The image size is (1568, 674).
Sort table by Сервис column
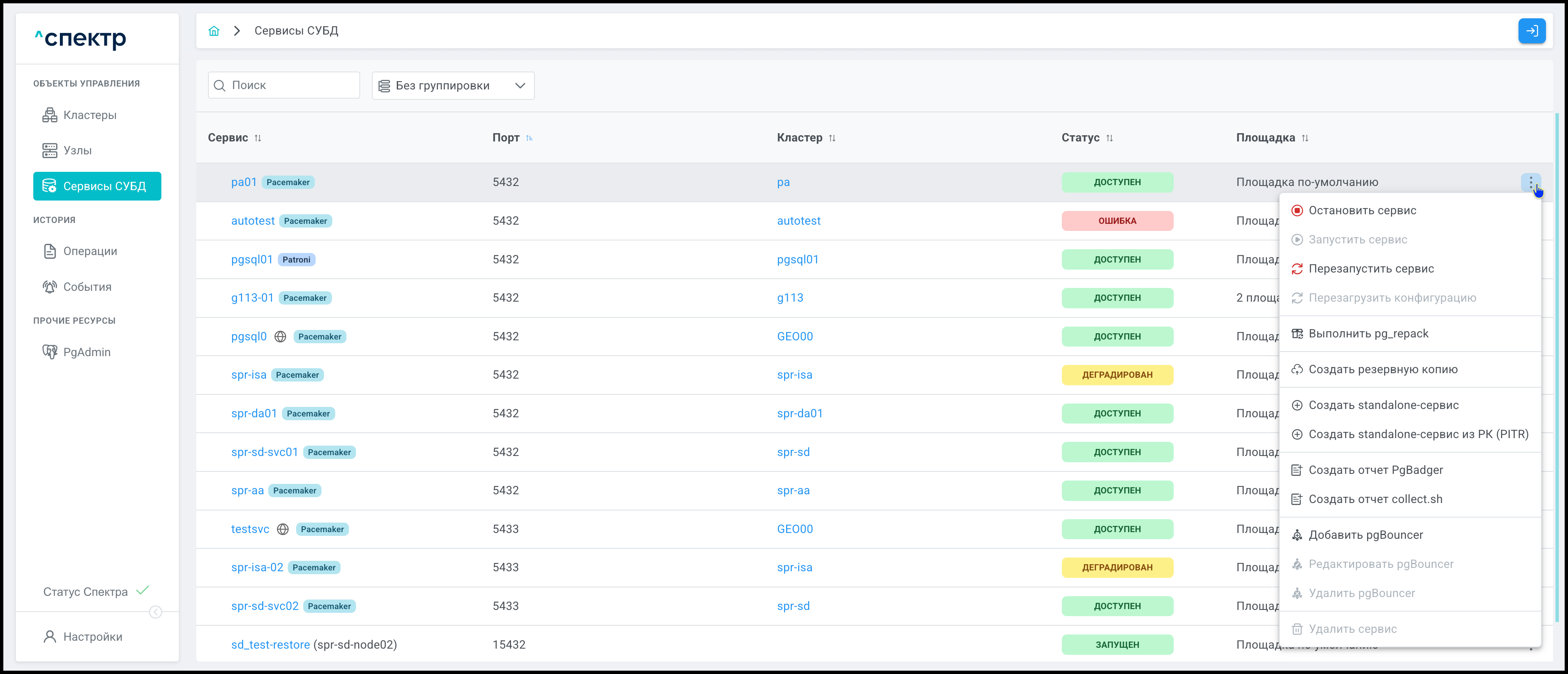(257, 138)
